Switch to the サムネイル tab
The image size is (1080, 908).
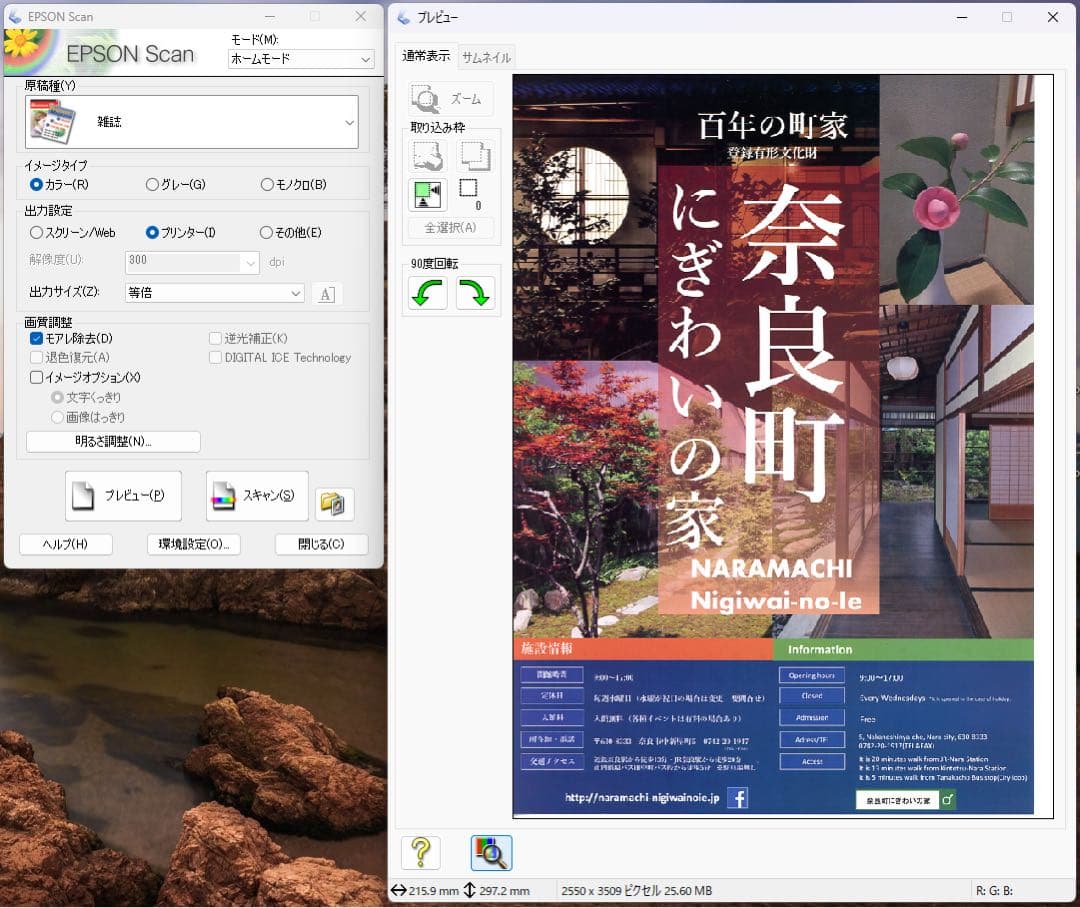click(486, 57)
